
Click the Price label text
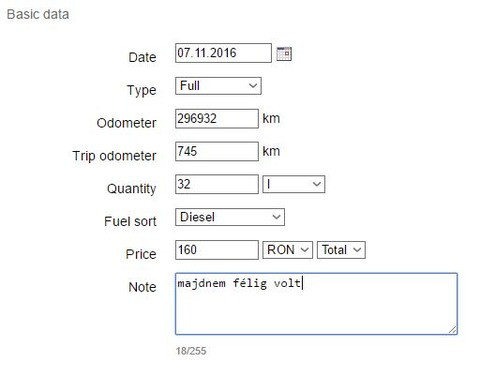pos(141,254)
